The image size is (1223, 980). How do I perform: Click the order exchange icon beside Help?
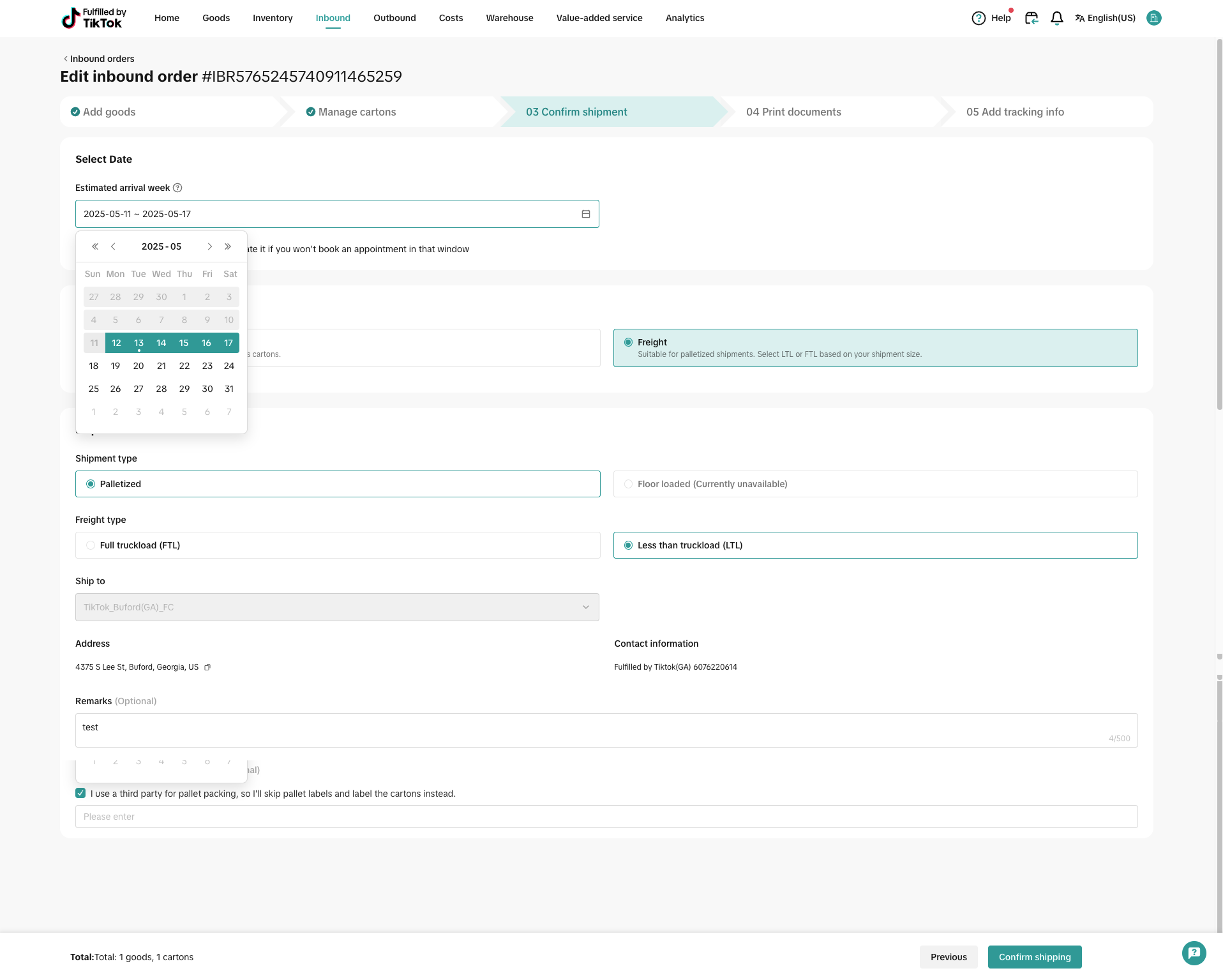pos(1031,19)
